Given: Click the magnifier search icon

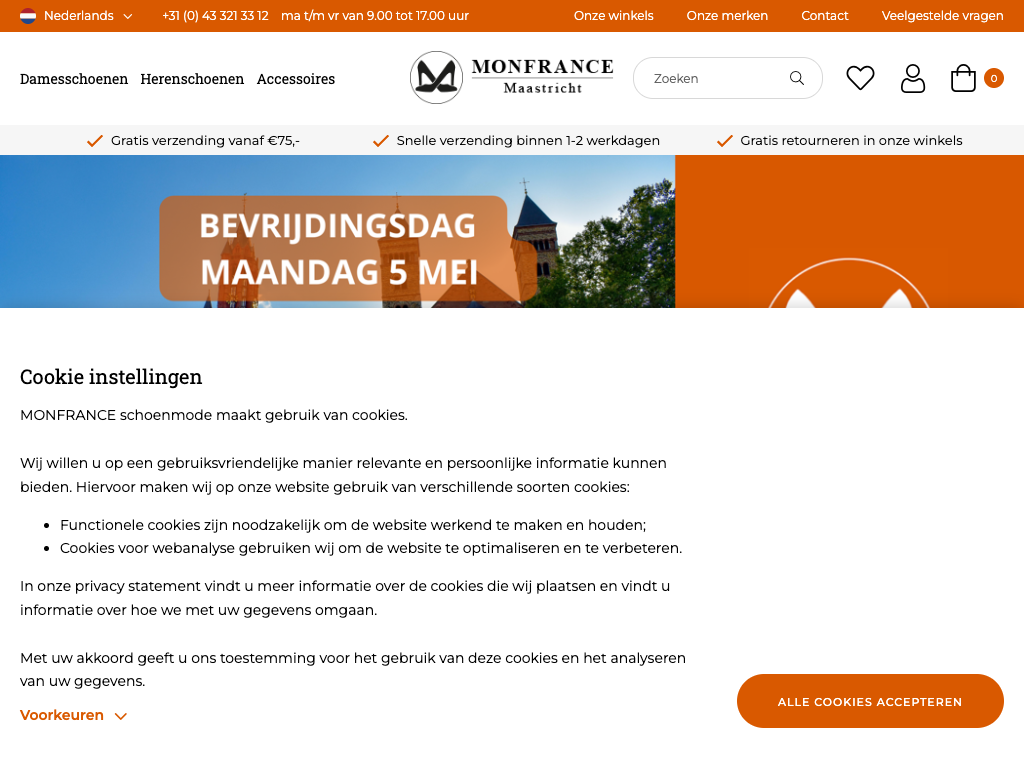Looking at the screenshot, I should pos(797,78).
